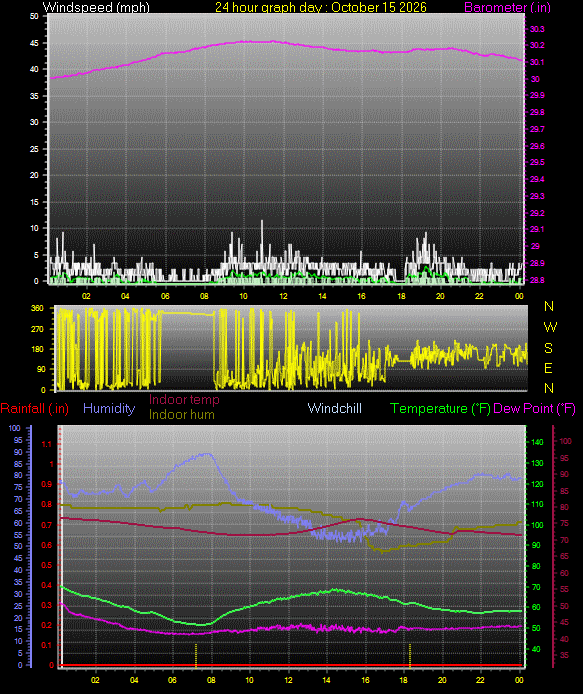Click the 30.3 value on the barometer axis

(x=537, y=29)
